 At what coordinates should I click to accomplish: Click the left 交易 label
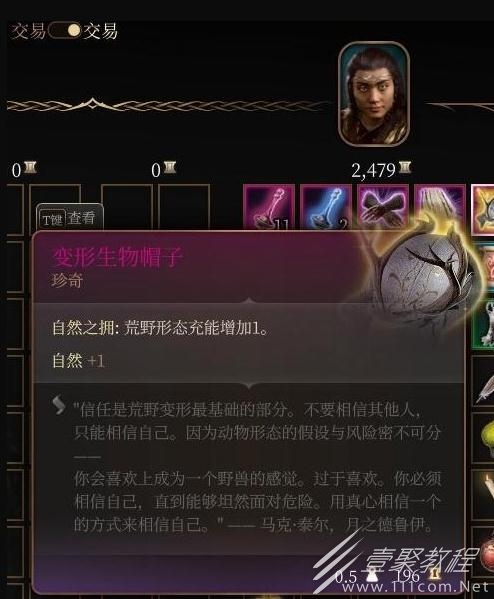click(28, 31)
